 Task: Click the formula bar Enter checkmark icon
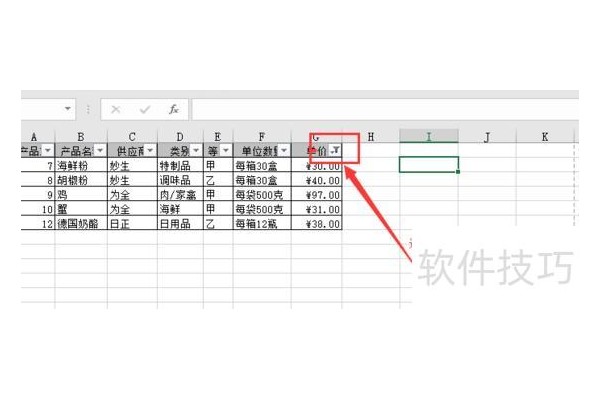[145, 110]
